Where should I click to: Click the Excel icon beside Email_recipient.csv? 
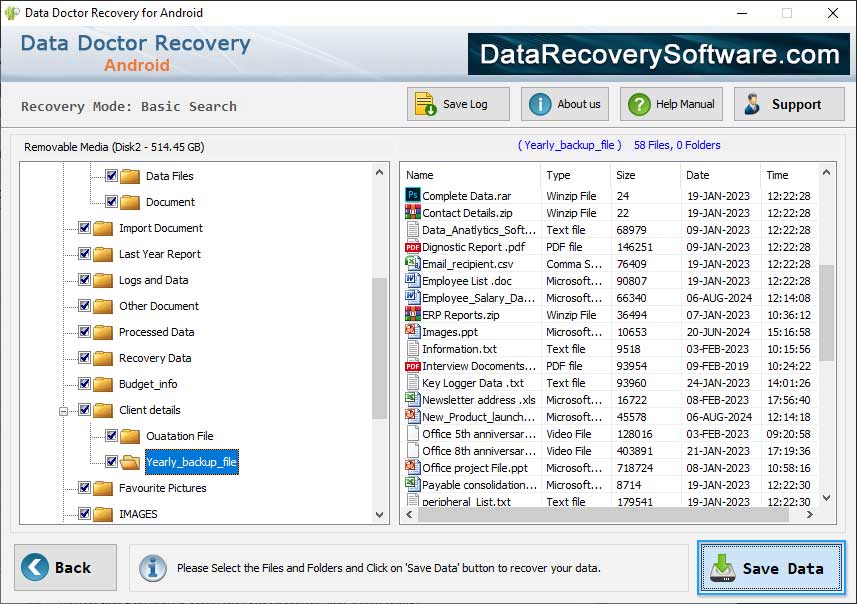414,264
